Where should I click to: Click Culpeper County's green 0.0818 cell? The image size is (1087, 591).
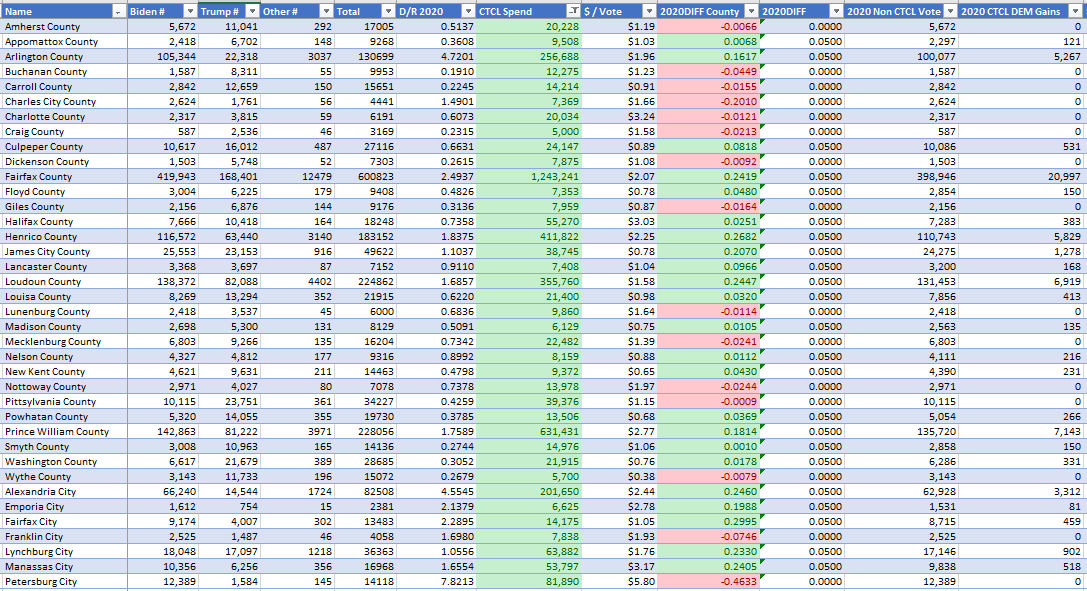[x=708, y=147]
